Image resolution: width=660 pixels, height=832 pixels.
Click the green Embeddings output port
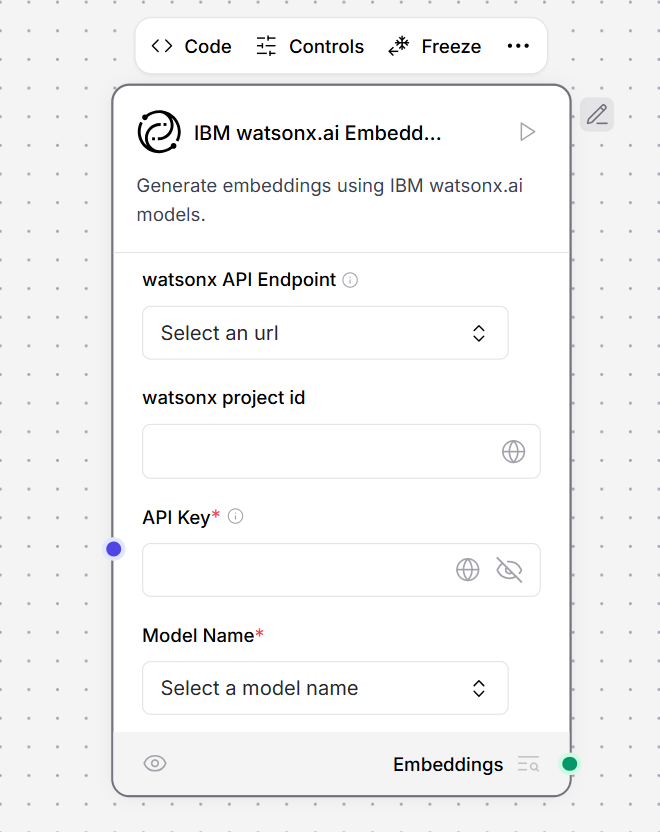(x=569, y=763)
